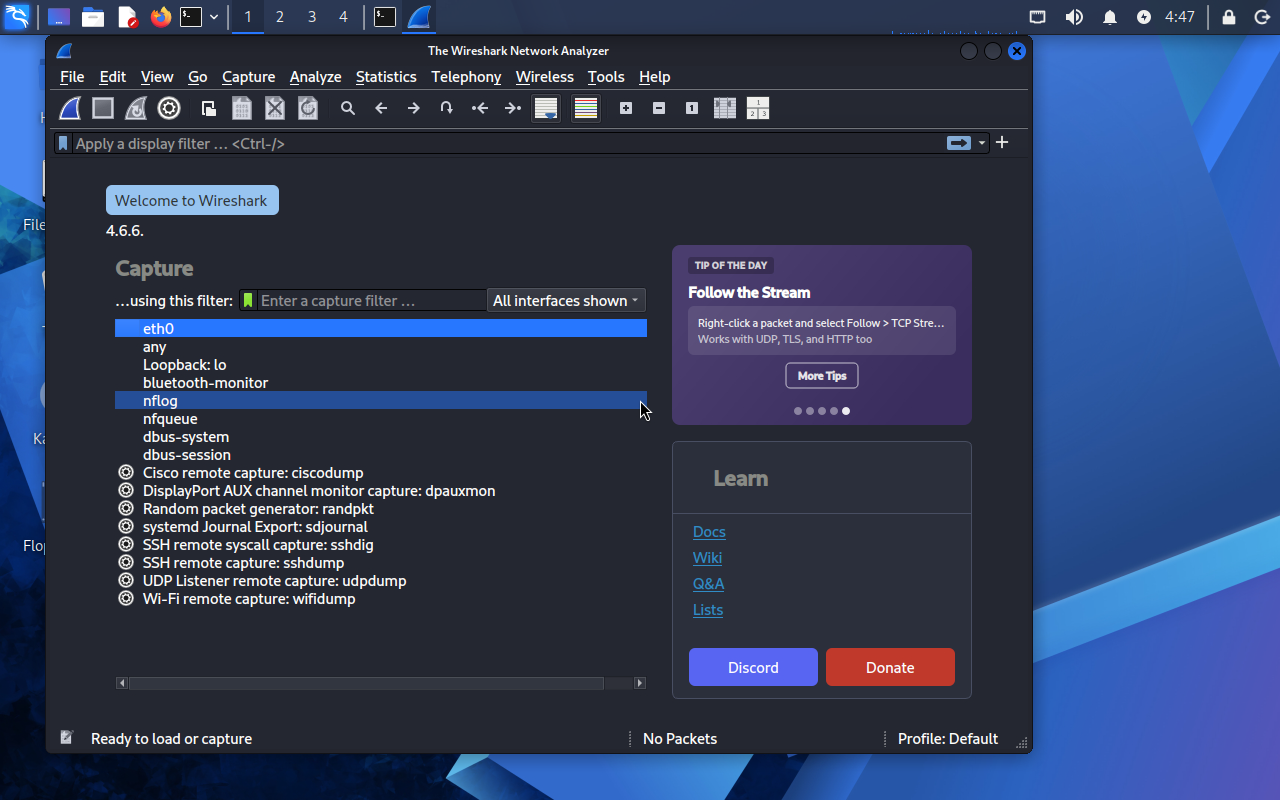
Task: Open settings gear for SSH remote capture: sshdump
Action: (126, 563)
